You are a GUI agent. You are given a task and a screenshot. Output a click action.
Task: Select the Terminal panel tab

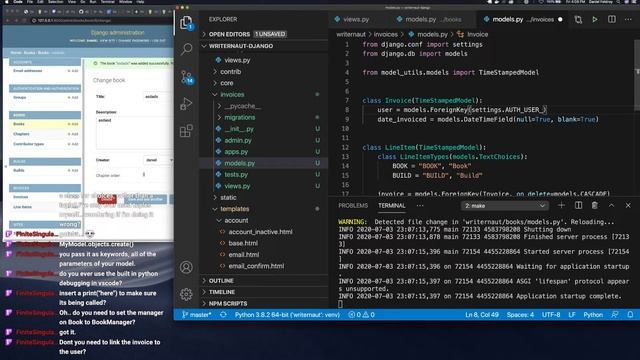click(391, 205)
